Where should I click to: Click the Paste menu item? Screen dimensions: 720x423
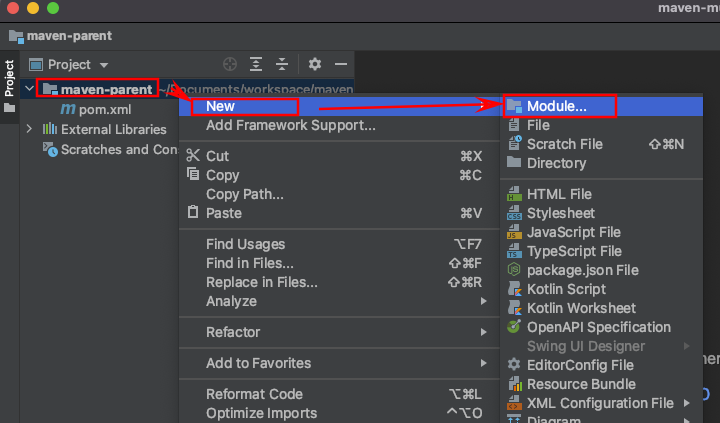(x=339, y=213)
